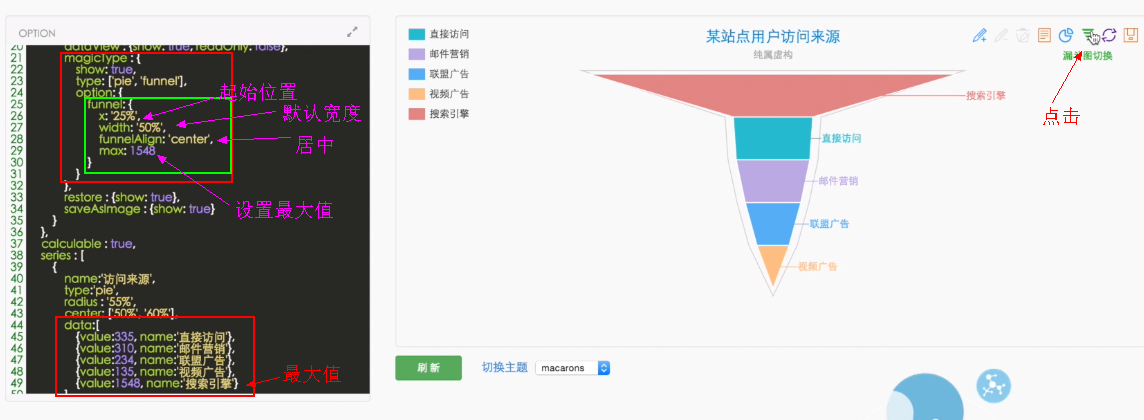Click the 搜索引擎 funnel label
The width and height of the screenshot is (1144, 420).
(986, 95)
